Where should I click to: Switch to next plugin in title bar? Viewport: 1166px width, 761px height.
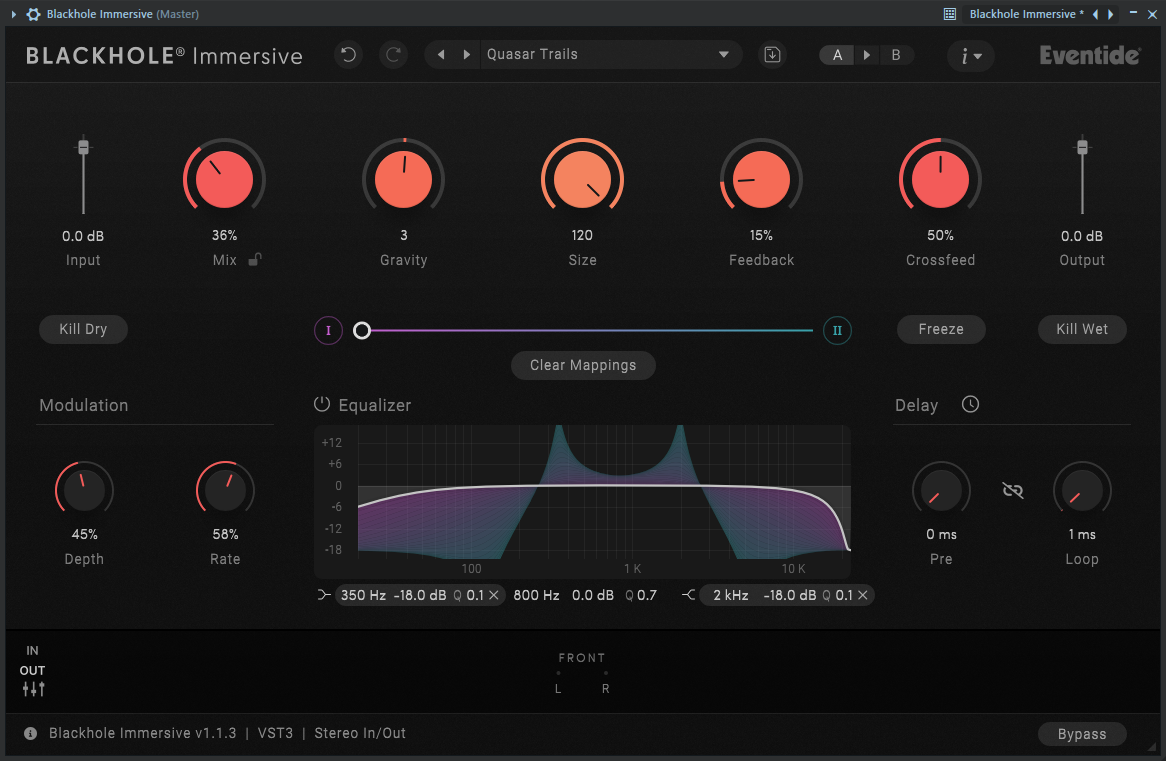[x=1110, y=14]
